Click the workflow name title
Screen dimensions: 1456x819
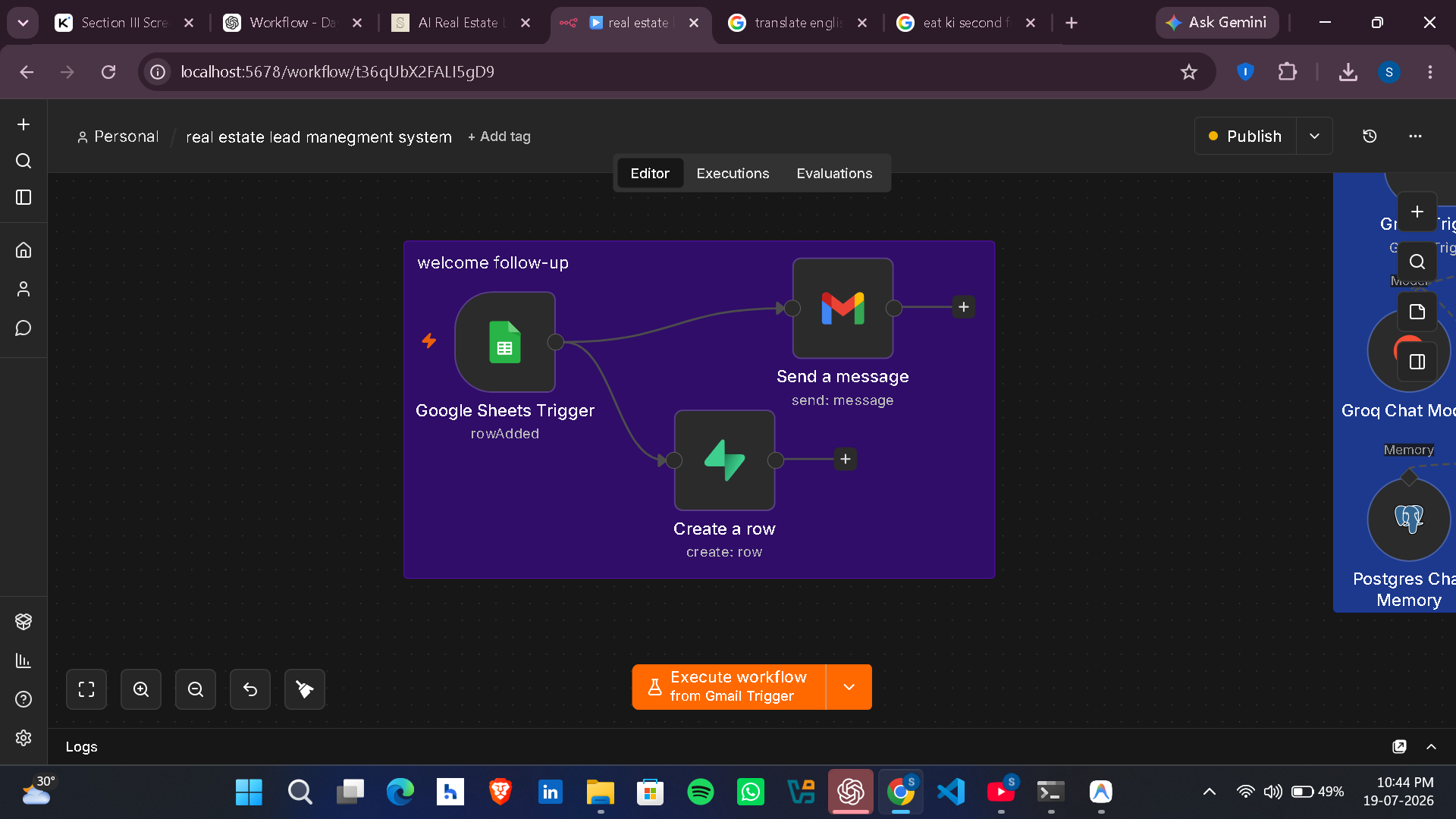click(x=318, y=137)
